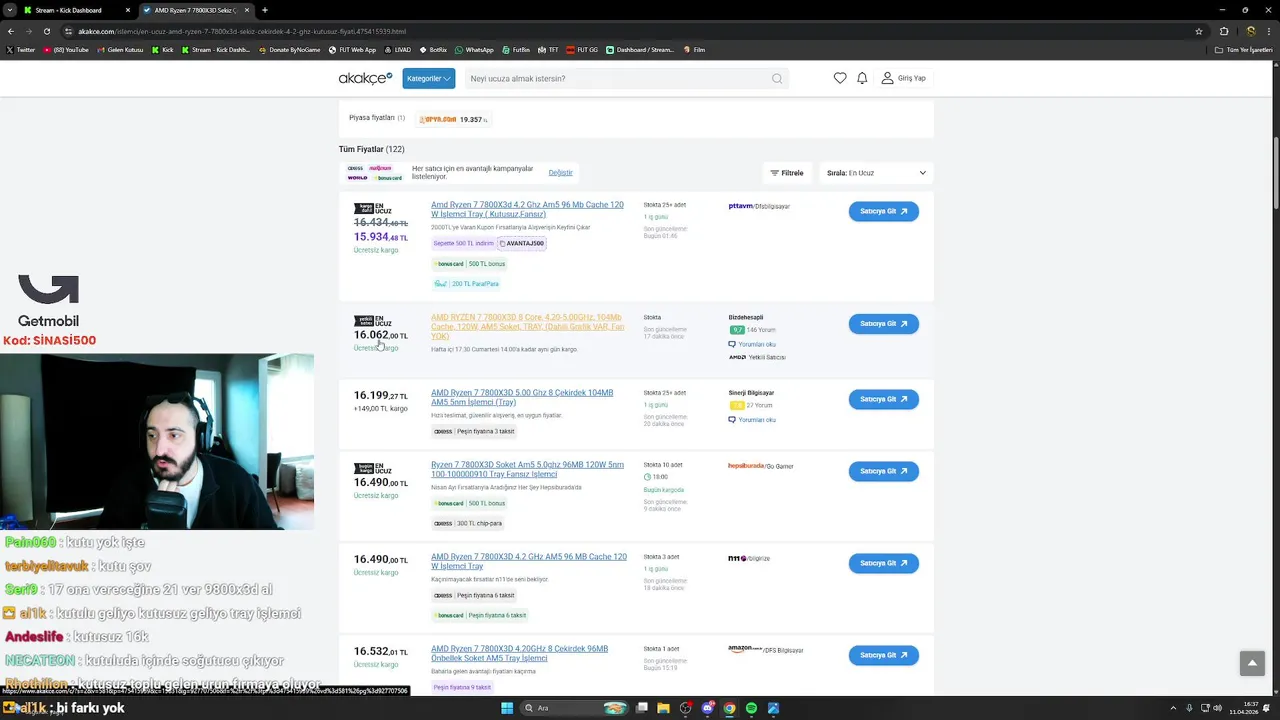Click the browser back arrow

click(11, 31)
